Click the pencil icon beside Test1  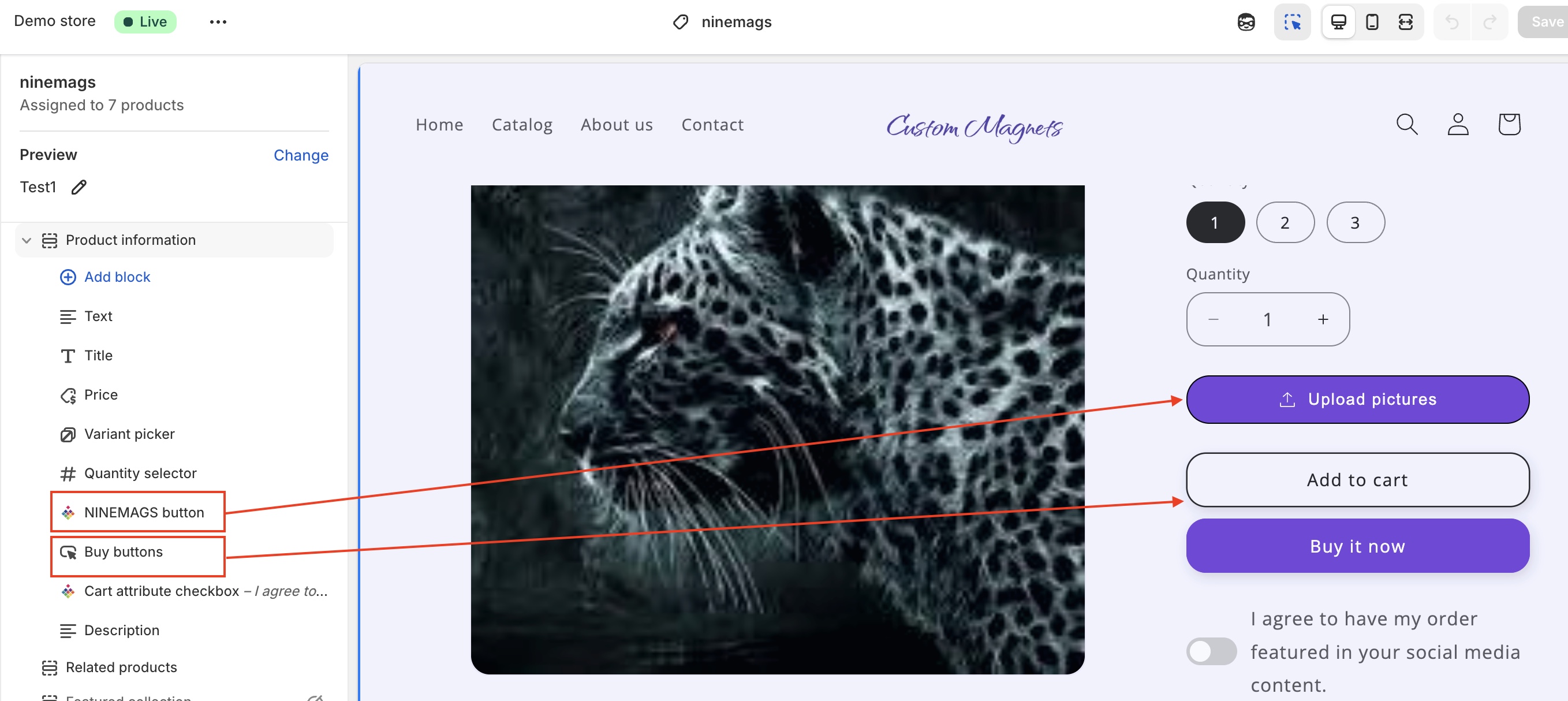(x=79, y=187)
